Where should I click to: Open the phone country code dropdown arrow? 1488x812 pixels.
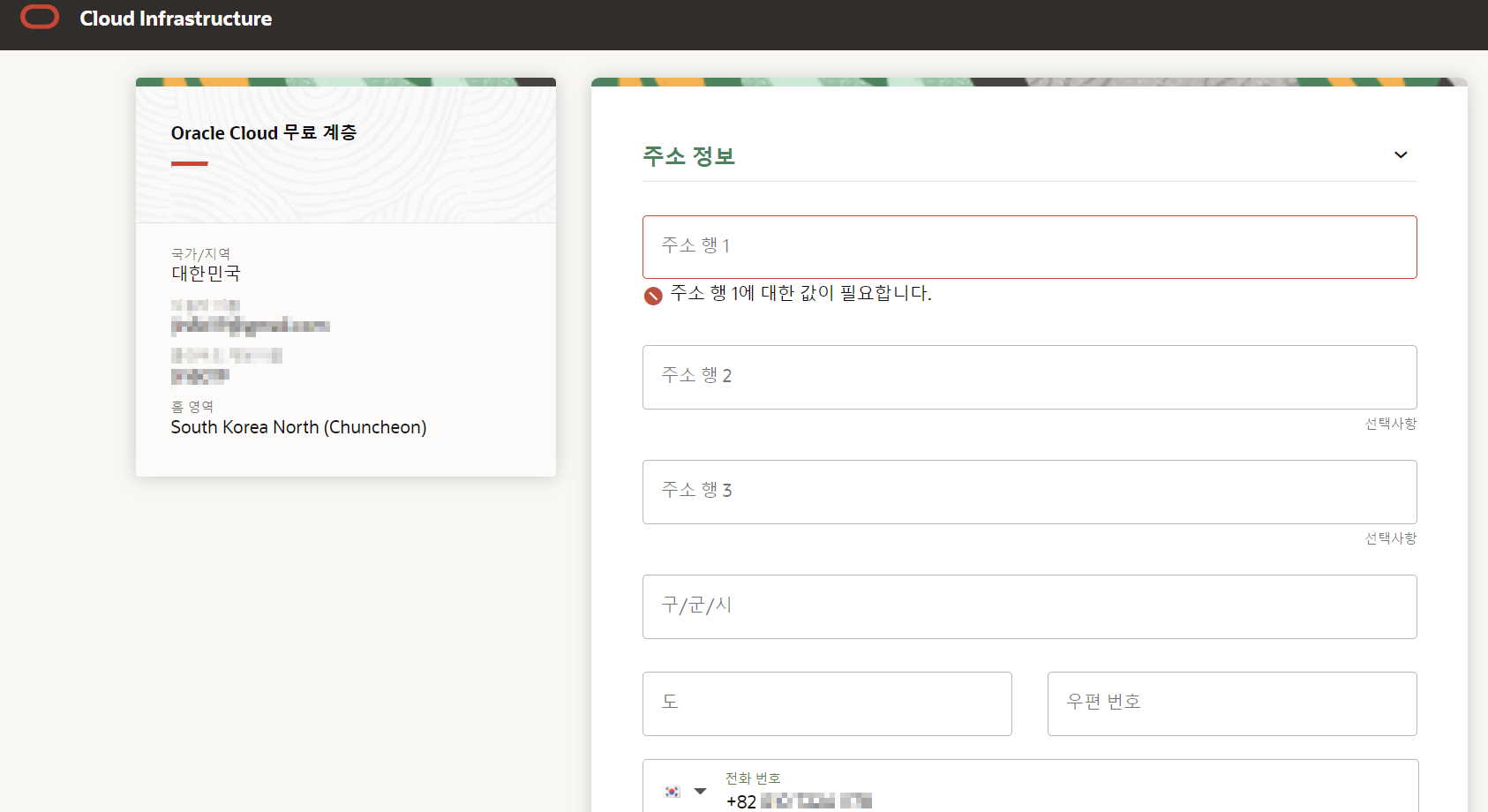pyautogui.click(x=701, y=791)
